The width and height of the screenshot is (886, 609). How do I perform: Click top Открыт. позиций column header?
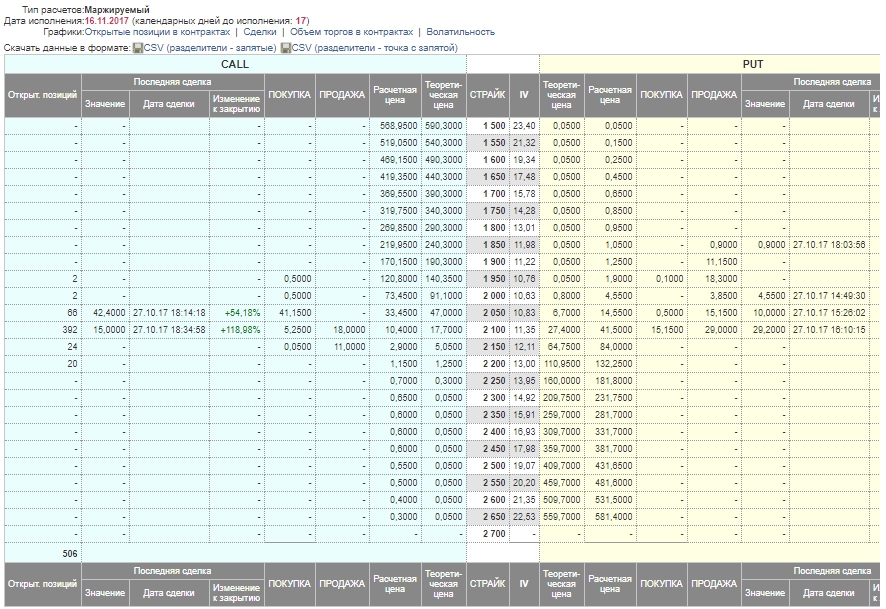(x=42, y=95)
